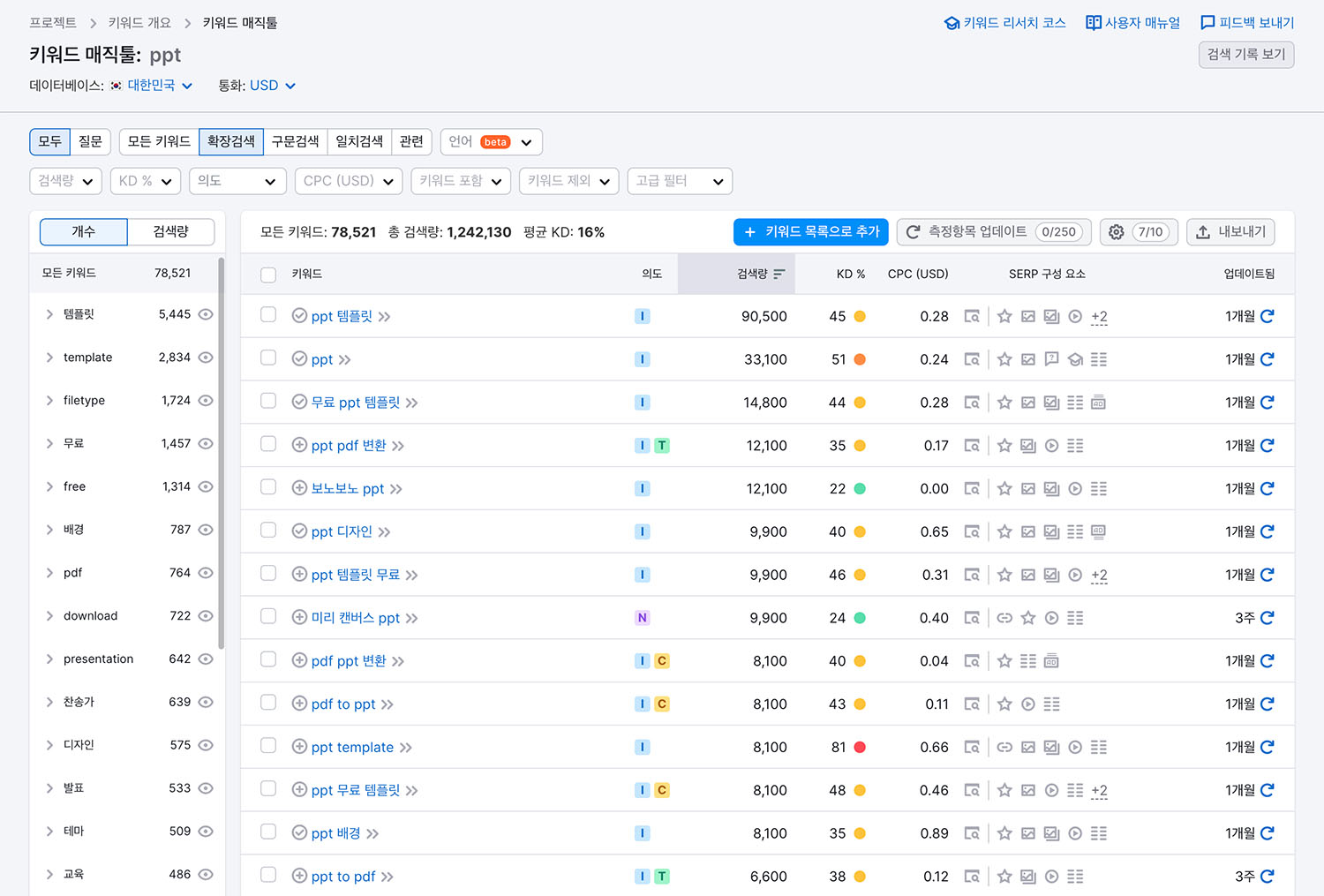Click 측정항목 업데이트 button

pos(995,231)
